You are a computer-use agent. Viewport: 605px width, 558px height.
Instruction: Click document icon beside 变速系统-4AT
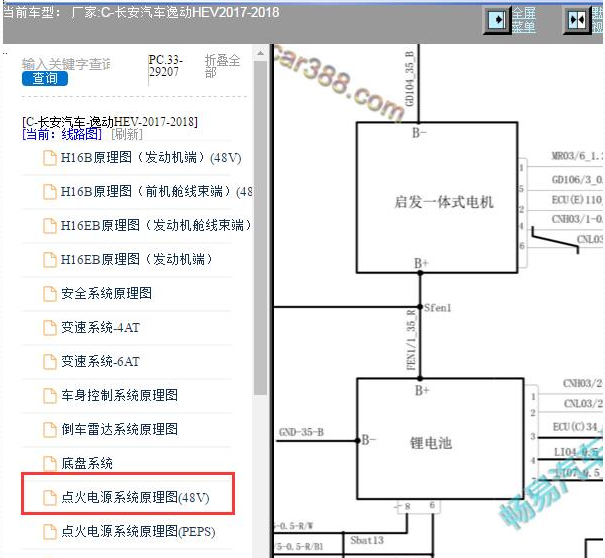click(50, 328)
